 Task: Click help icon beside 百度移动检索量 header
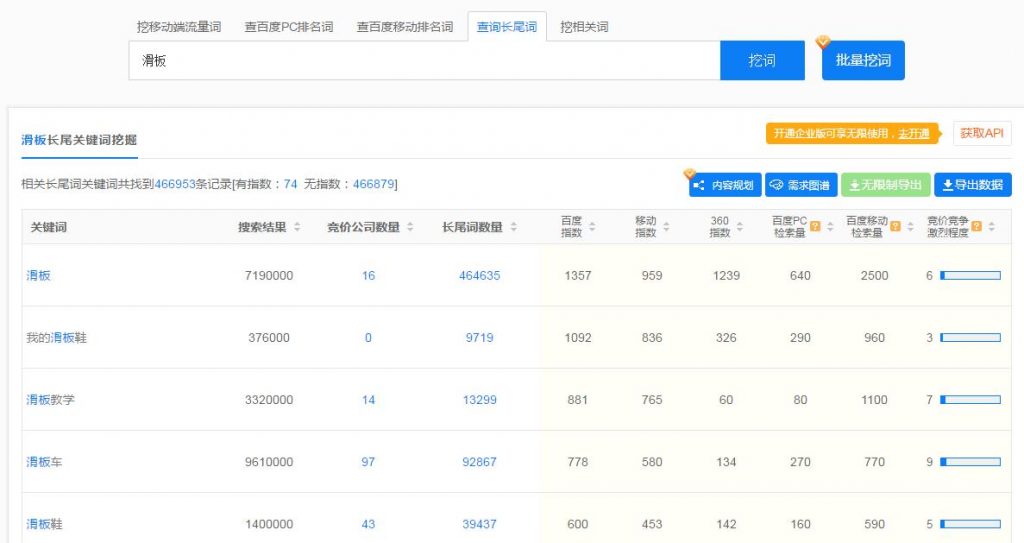895,227
